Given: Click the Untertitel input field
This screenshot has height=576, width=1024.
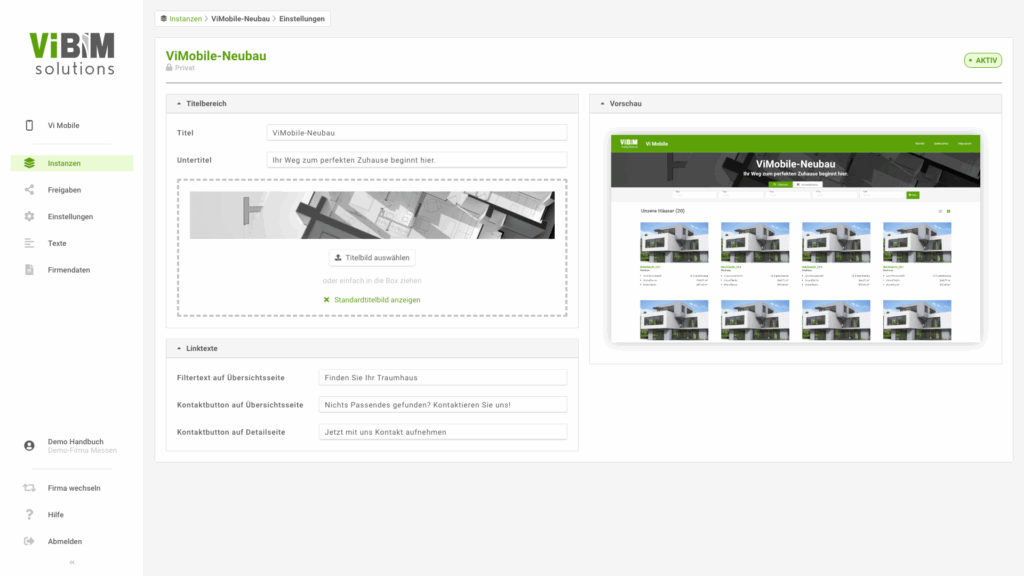Looking at the screenshot, I should pyautogui.click(x=417, y=159).
